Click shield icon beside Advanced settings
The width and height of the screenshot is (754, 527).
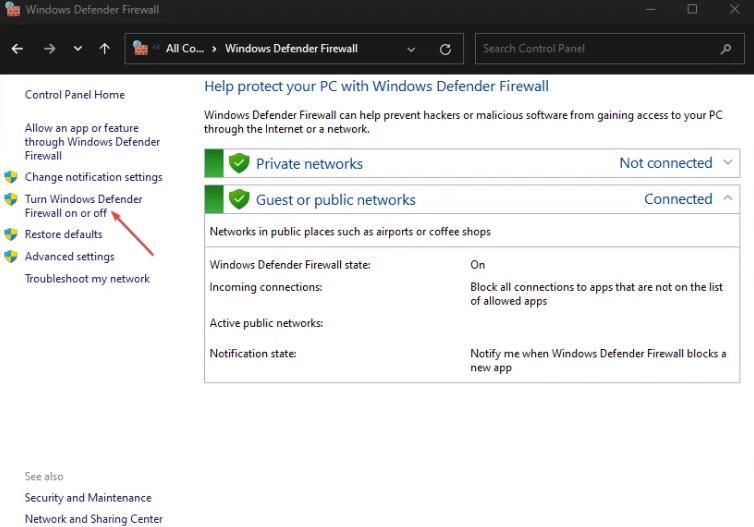[11, 256]
